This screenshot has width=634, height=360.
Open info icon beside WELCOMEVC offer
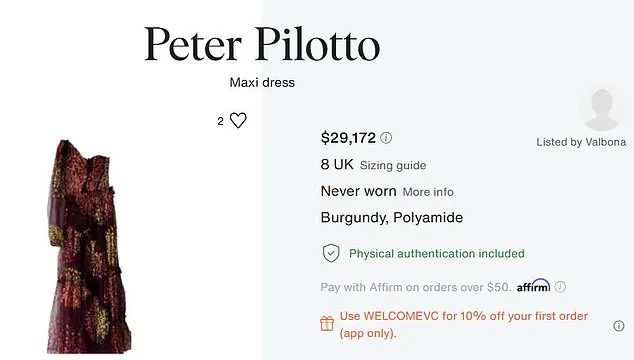pos(619,326)
